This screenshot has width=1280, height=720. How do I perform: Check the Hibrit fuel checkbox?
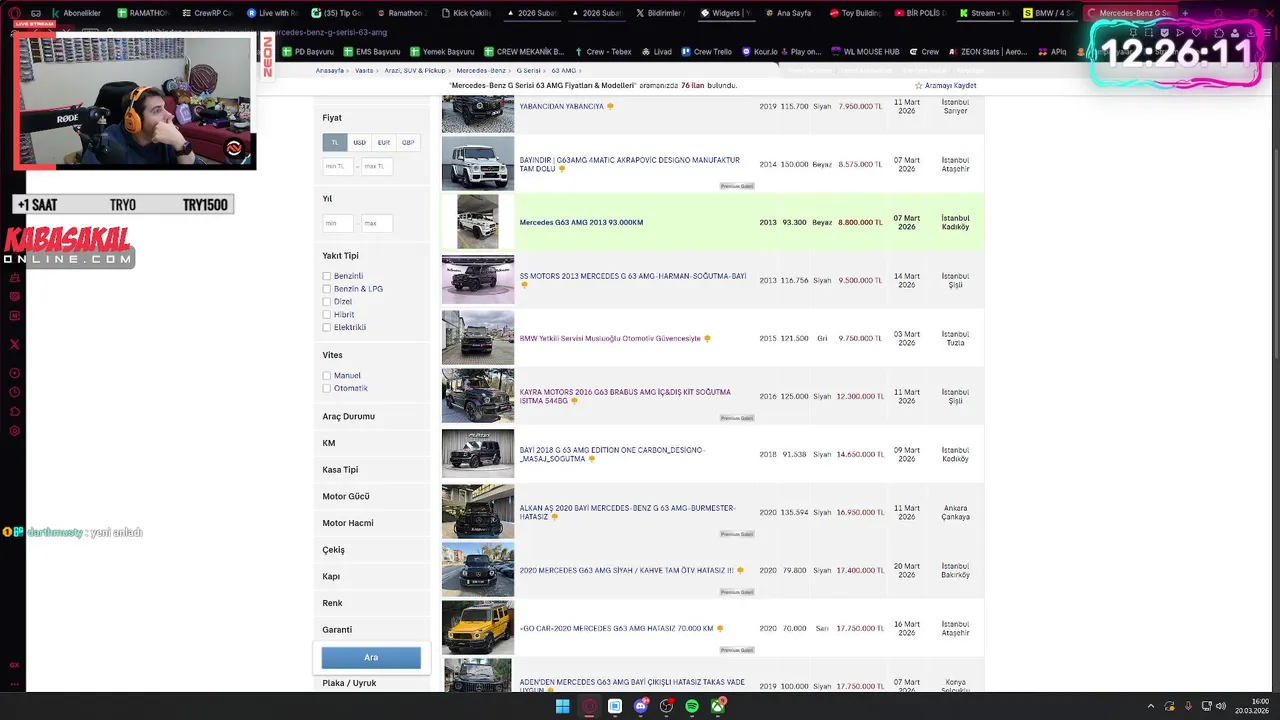click(326, 315)
